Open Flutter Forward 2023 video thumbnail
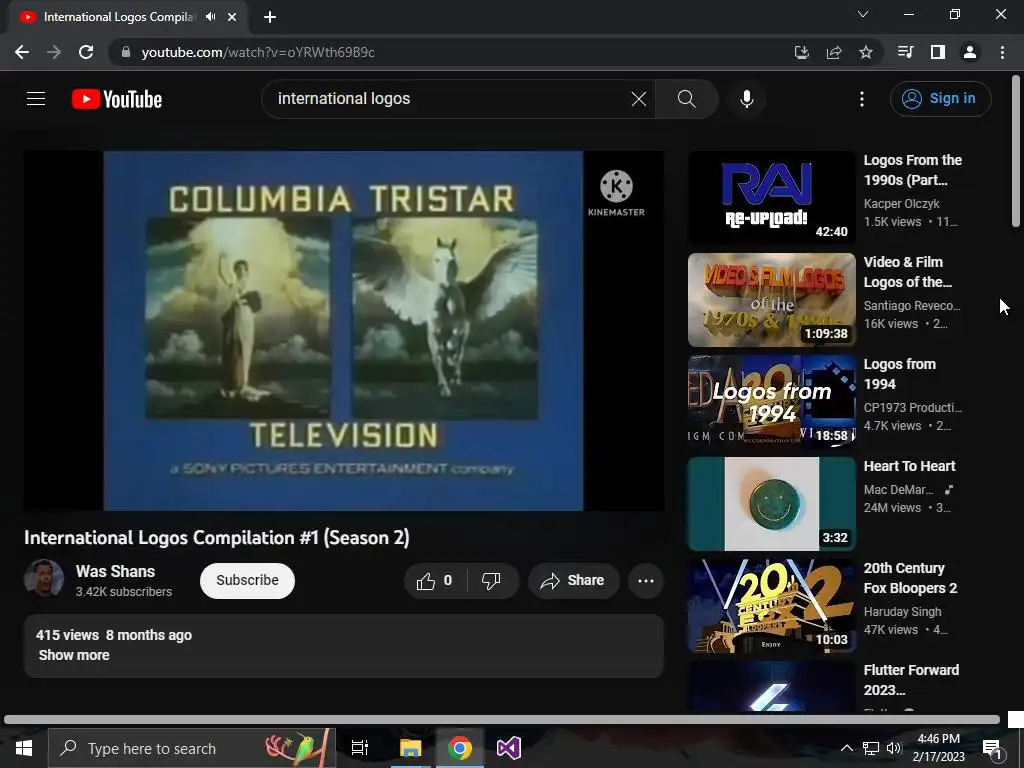Viewport: 1024px width, 768px height. (771, 686)
